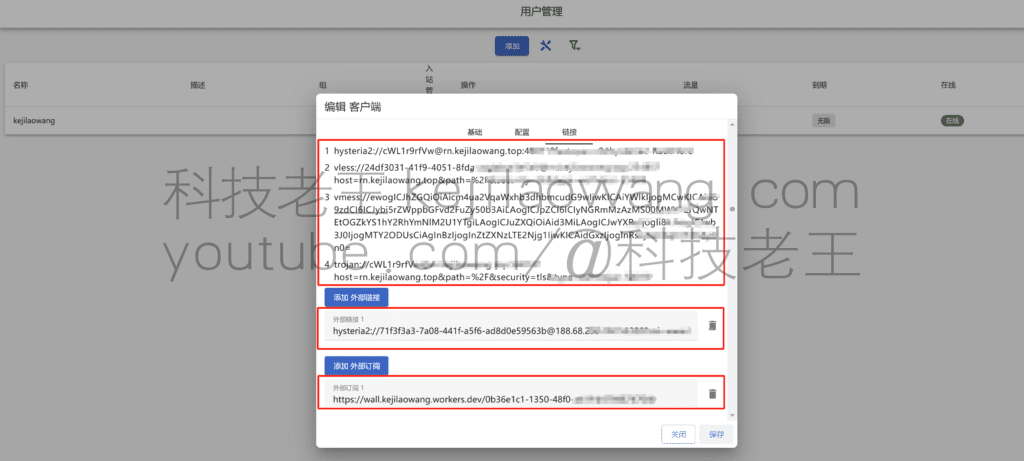1024x461 pixels.
Task: Select the kejilaowang user row
Action: click(x=34, y=120)
